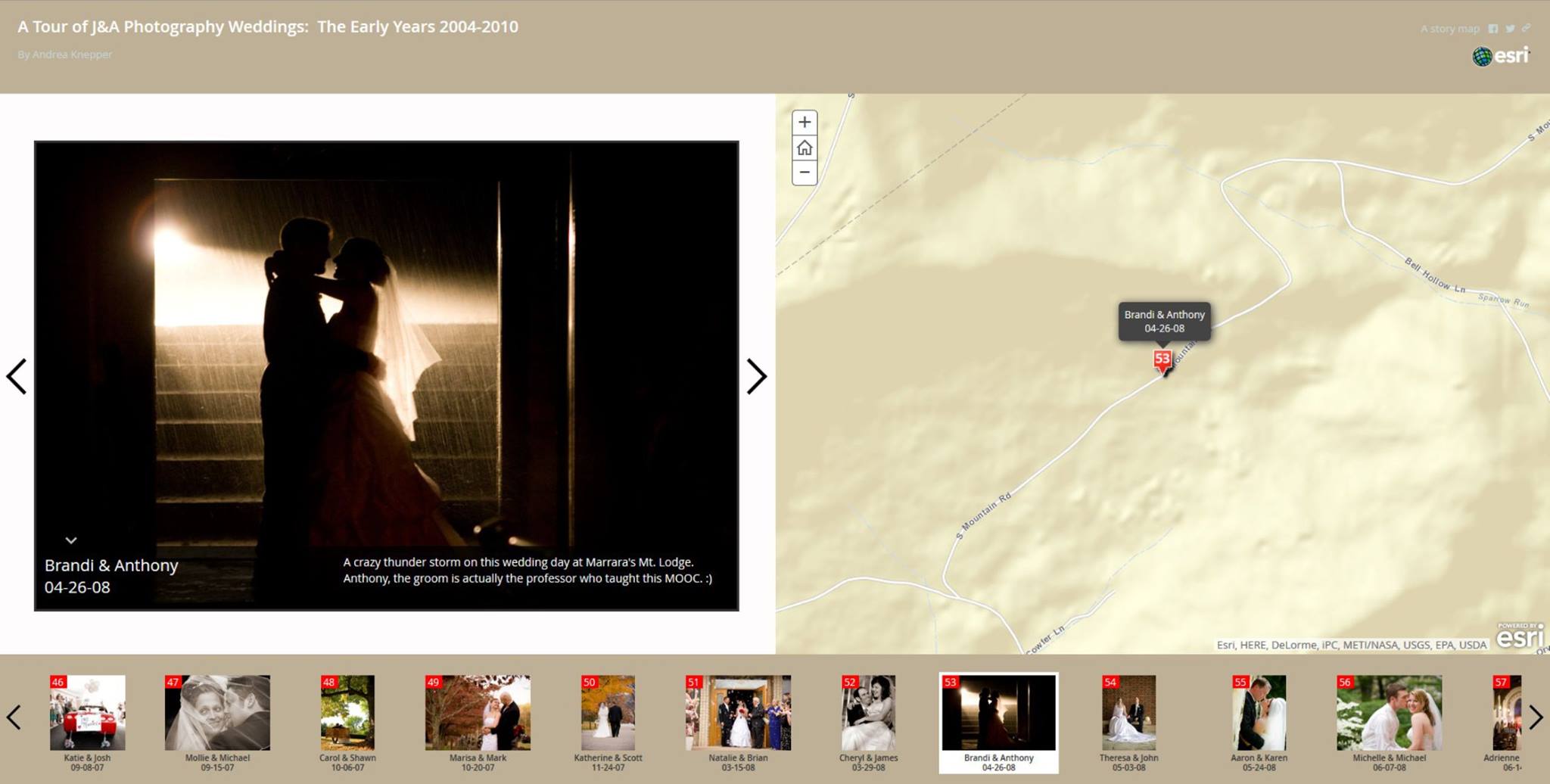Click map marker 53

pyautogui.click(x=1162, y=360)
